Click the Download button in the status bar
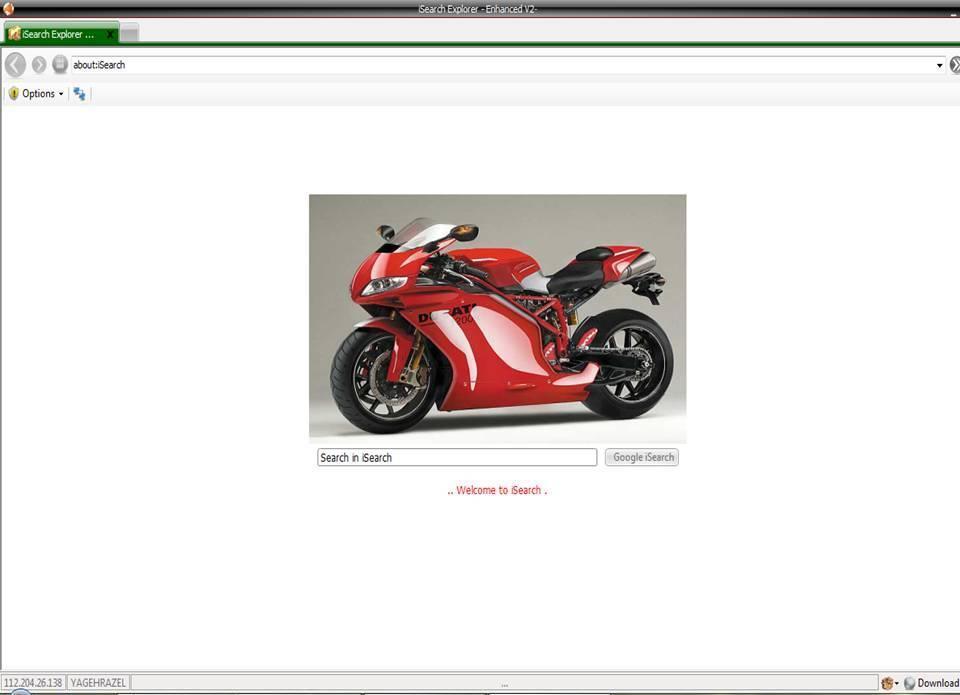 coord(931,683)
